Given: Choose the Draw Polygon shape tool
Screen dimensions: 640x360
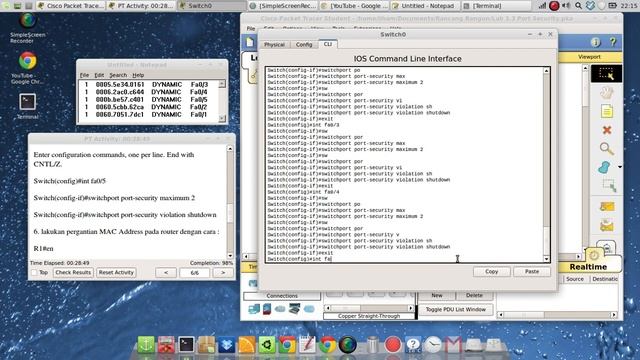Looking at the screenshot, I should click(604, 167).
